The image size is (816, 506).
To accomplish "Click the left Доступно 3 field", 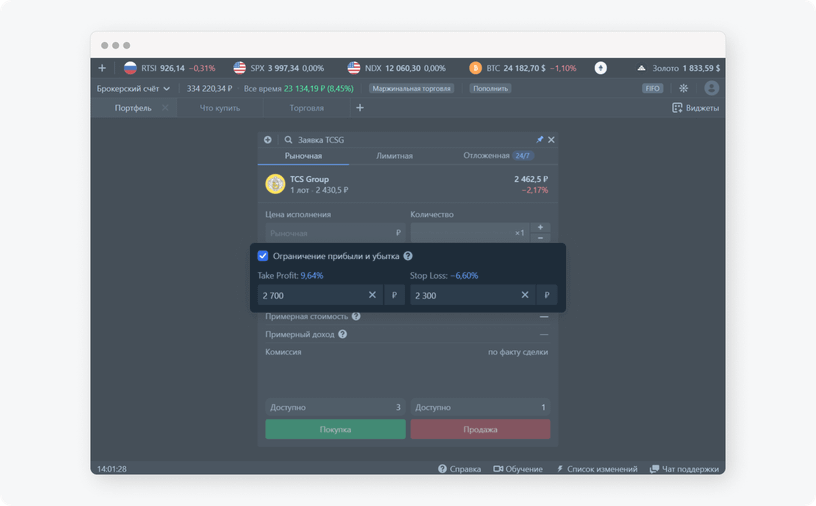I will 335,407.
